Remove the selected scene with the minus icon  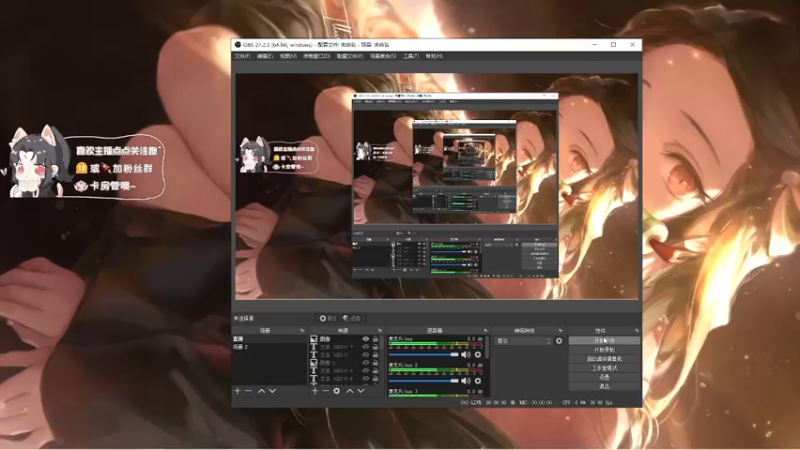[x=248, y=391]
